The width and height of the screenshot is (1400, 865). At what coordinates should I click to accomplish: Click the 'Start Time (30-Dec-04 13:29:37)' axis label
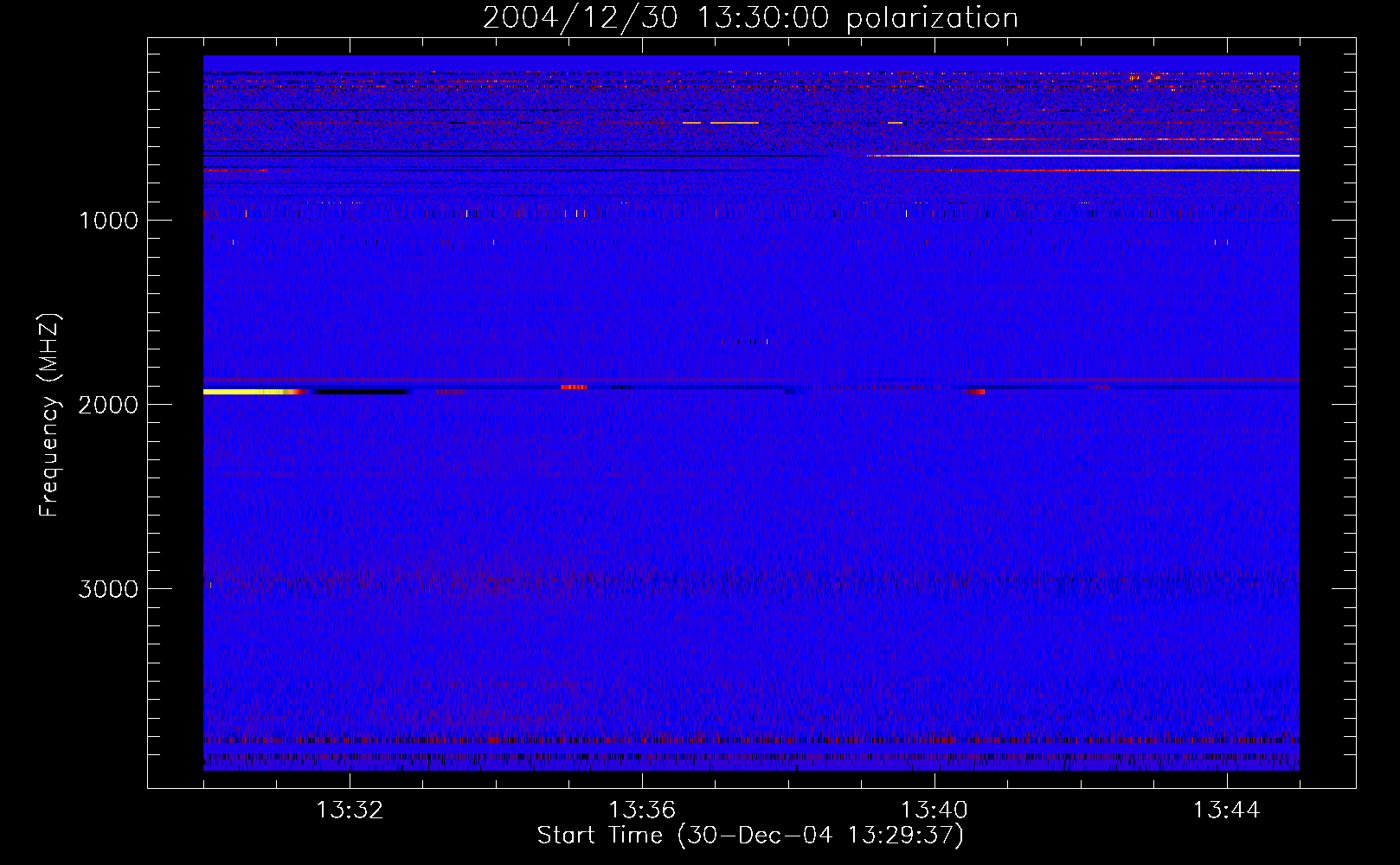tap(750, 836)
